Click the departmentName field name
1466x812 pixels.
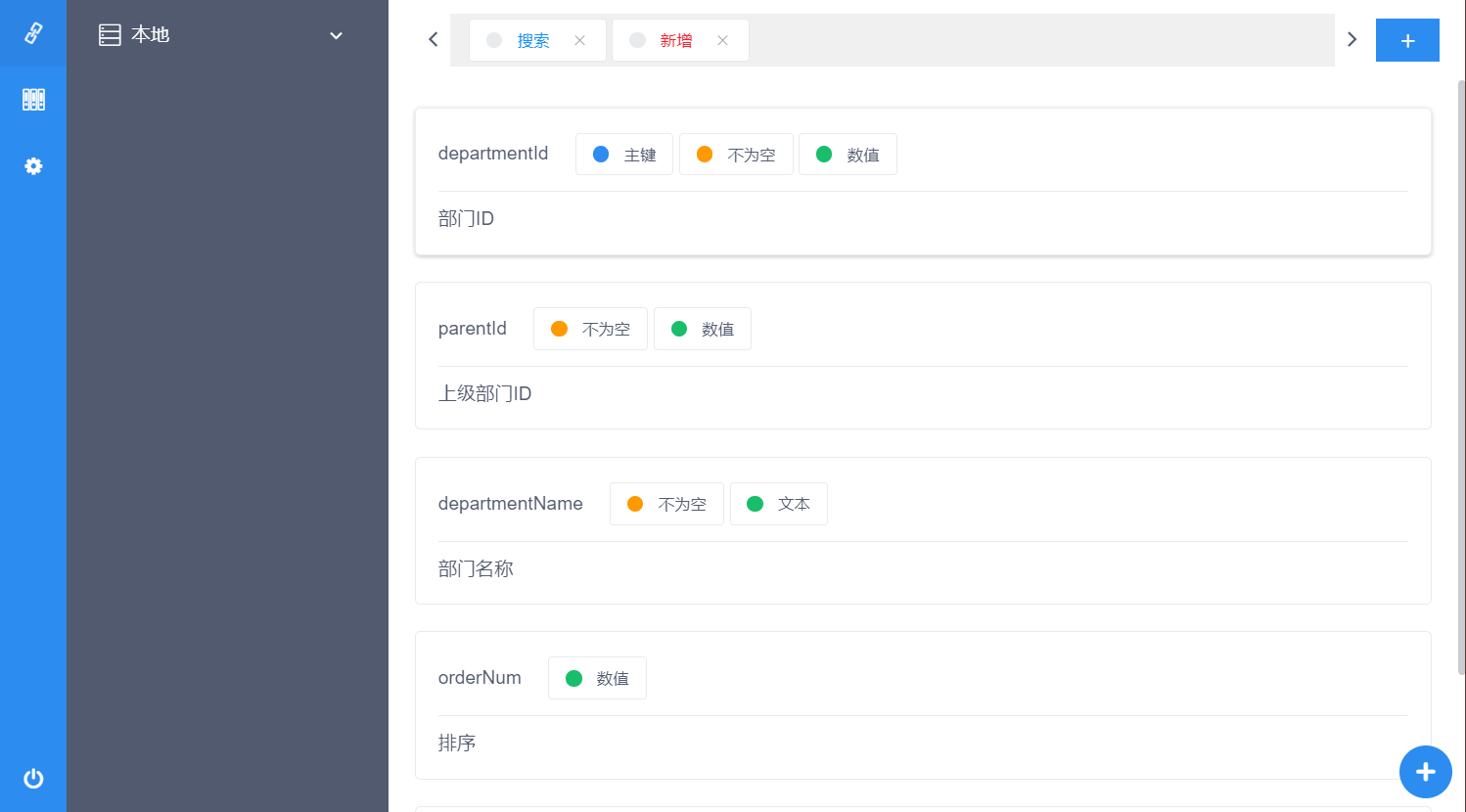pyautogui.click(x=511, y=504)
